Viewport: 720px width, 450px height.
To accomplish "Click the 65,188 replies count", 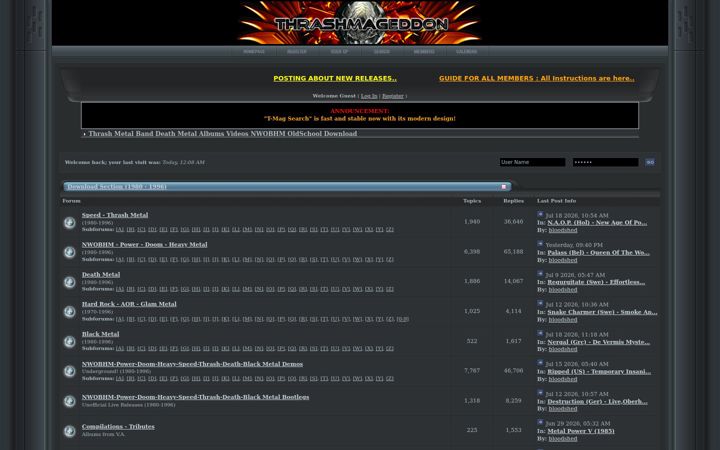I will point(513,252).
